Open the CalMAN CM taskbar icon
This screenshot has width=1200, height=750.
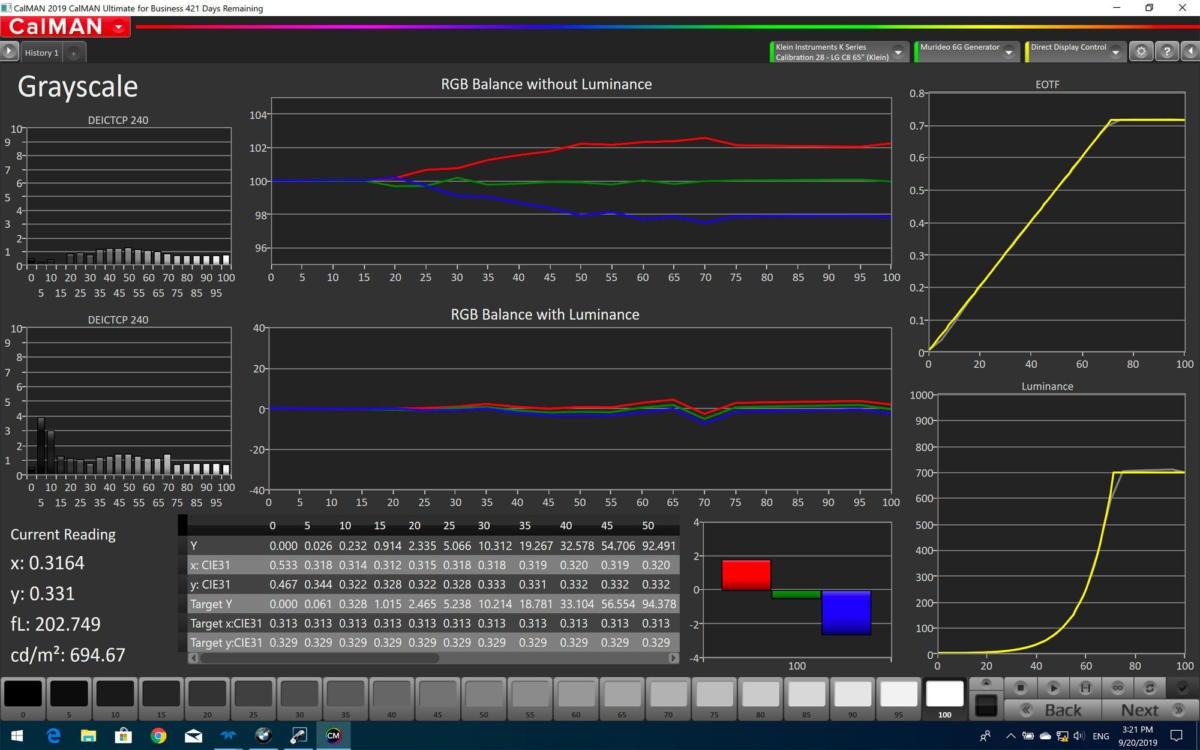333,735
